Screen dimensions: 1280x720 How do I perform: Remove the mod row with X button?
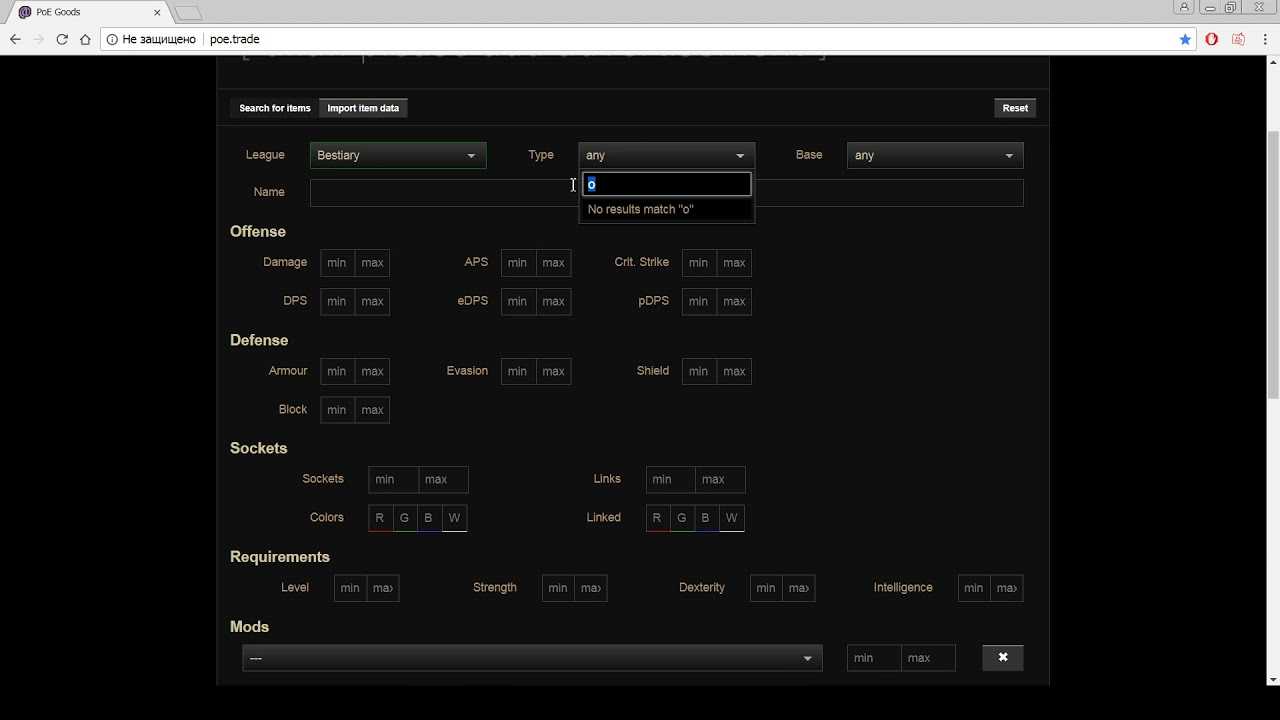pyautogui.click(x=1002, y=657)
